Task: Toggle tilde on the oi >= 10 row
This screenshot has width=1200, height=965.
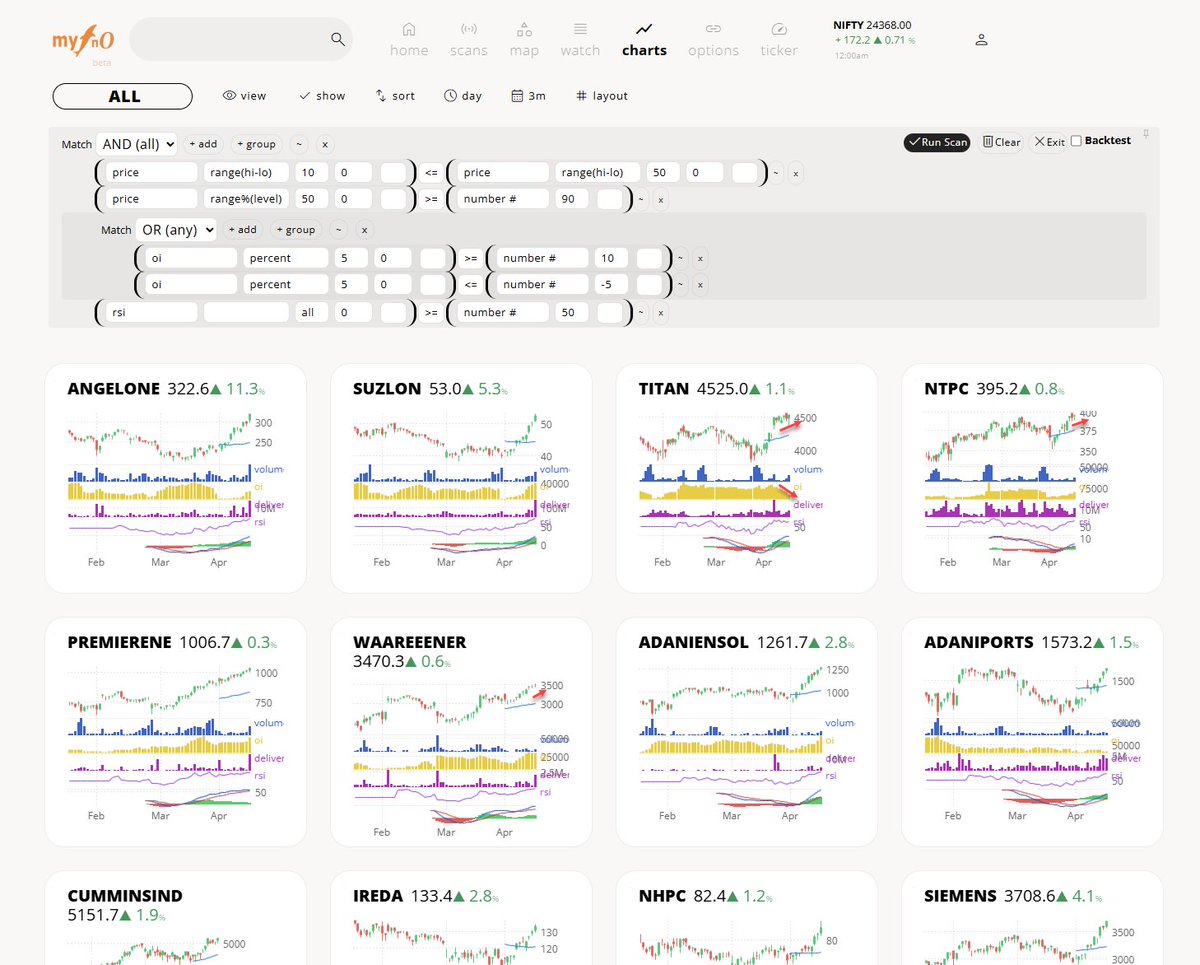Action: (x=680, y=258)
